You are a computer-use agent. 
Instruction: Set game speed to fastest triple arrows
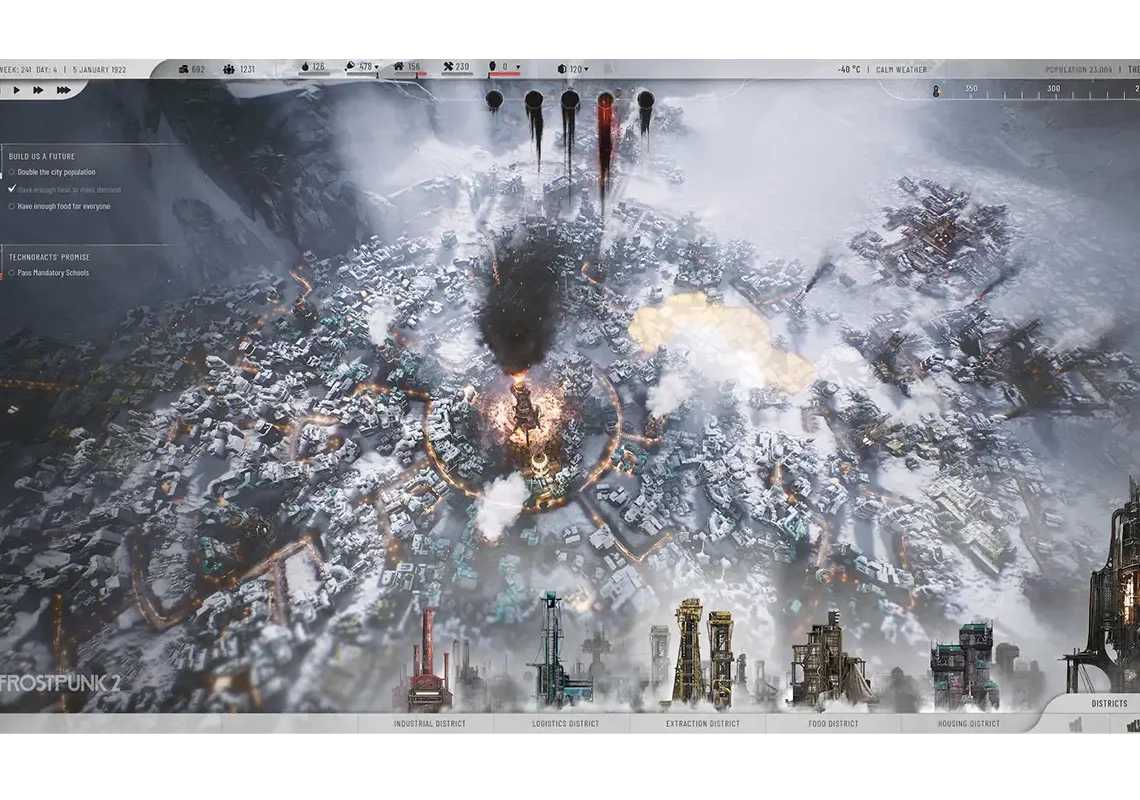pyautogui.click(x=64, y=90)
